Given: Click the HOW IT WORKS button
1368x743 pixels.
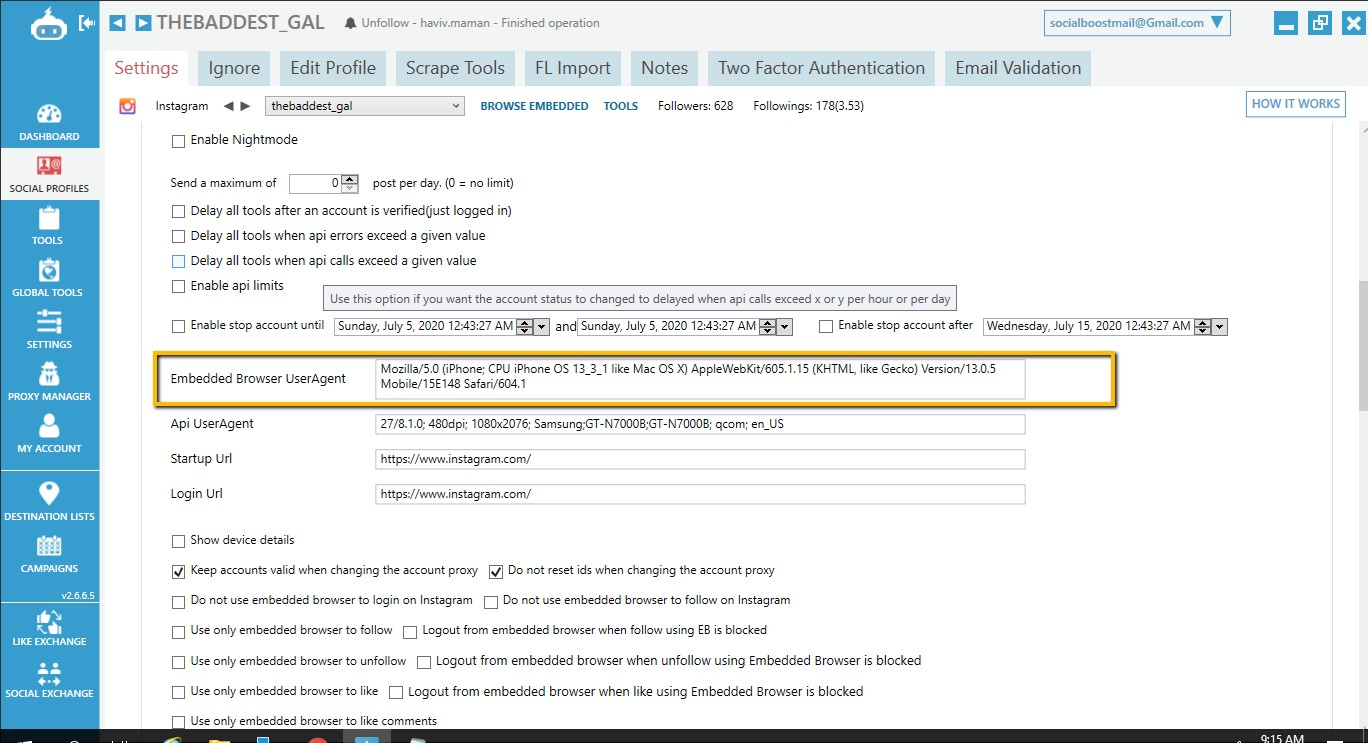Looking at the screenshot, I should (x=1296, y=104).
